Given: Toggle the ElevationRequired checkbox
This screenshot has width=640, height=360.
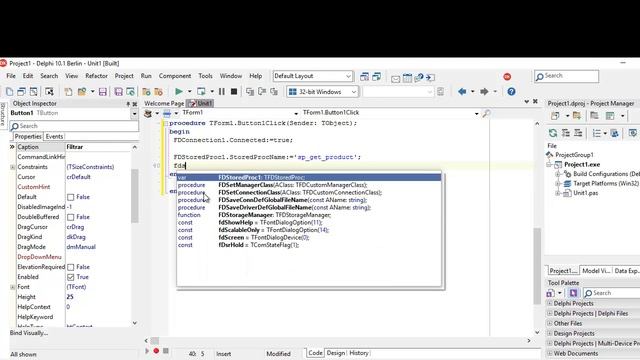Looking at the screenshot, I should [x=71, y=267].
